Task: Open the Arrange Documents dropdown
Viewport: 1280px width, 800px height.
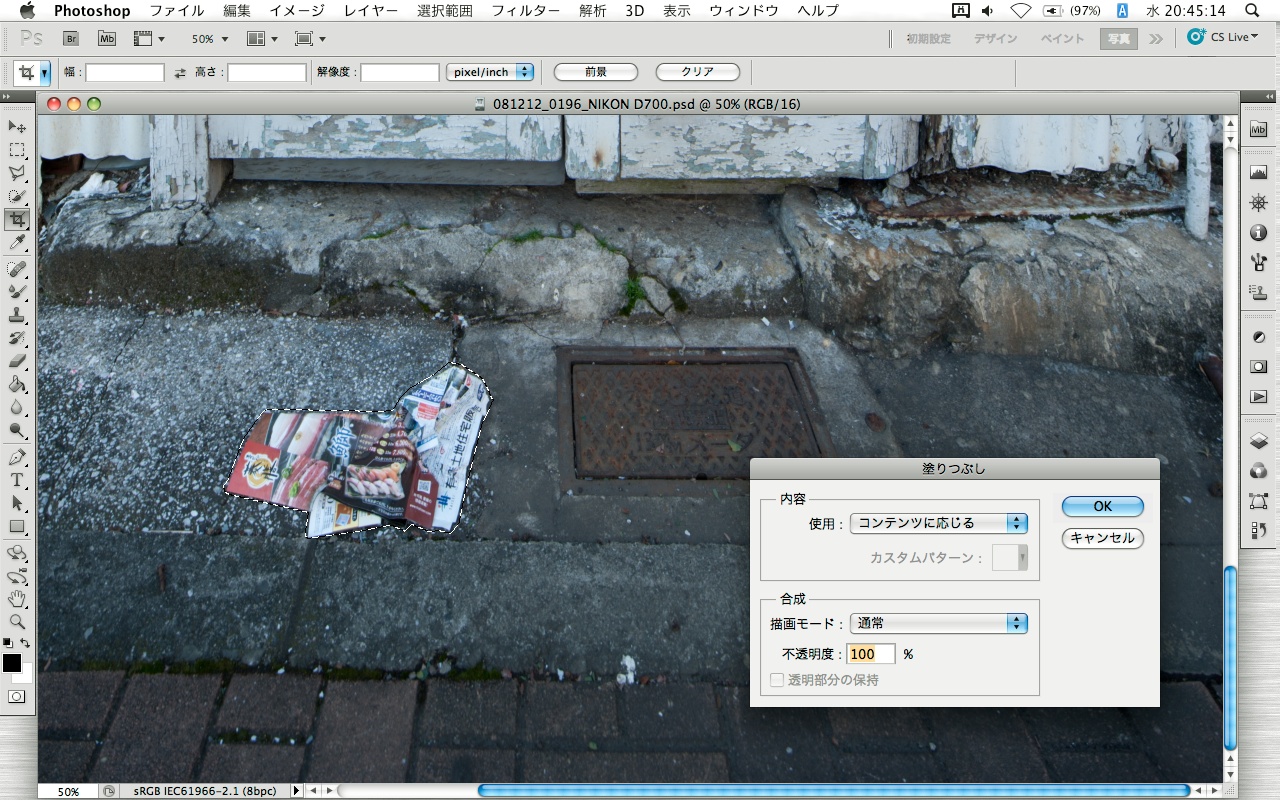Action: 261,39
